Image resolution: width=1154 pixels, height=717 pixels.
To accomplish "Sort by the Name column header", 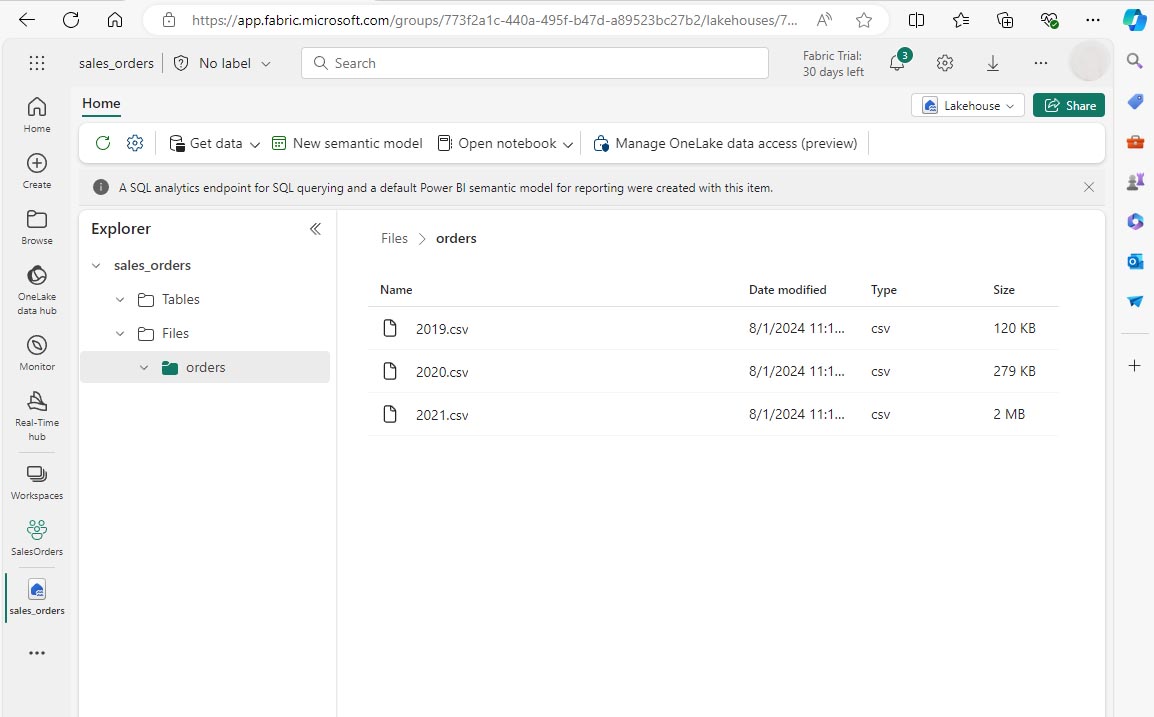I will [x=396, y=290].
